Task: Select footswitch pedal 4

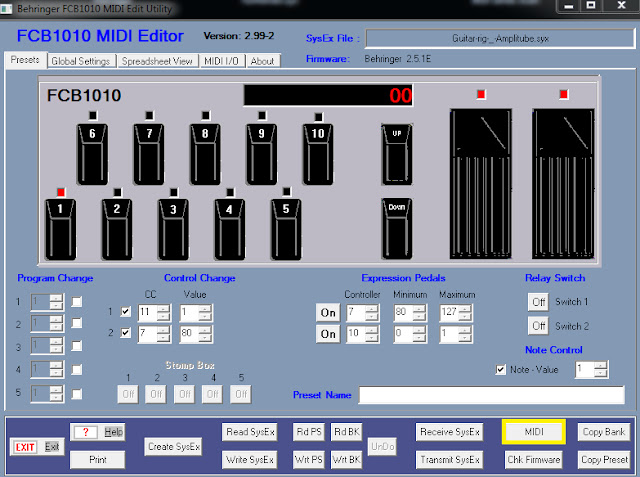Action: point(230,229)
